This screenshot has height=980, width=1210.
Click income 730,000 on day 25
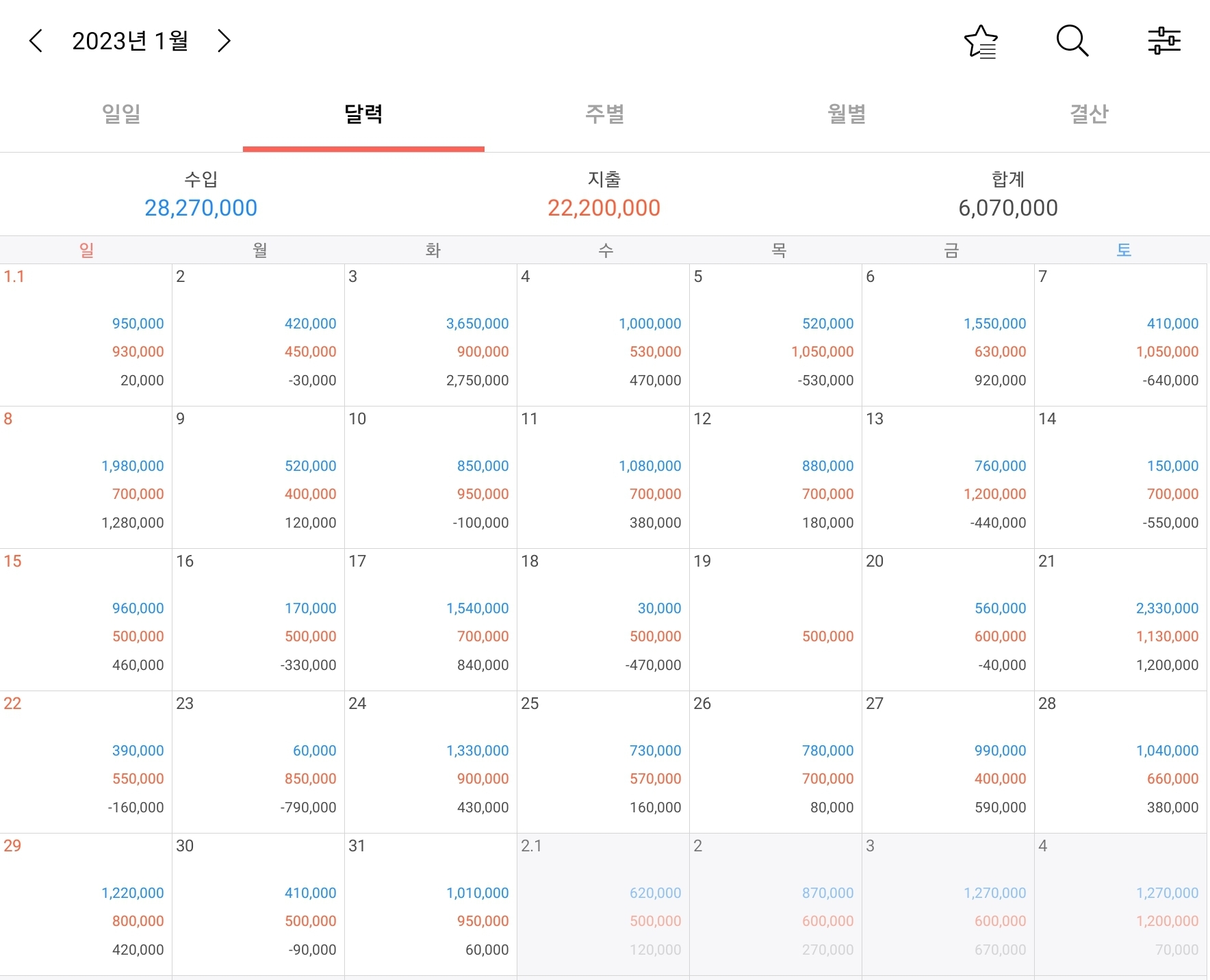[x=656, y=751]
